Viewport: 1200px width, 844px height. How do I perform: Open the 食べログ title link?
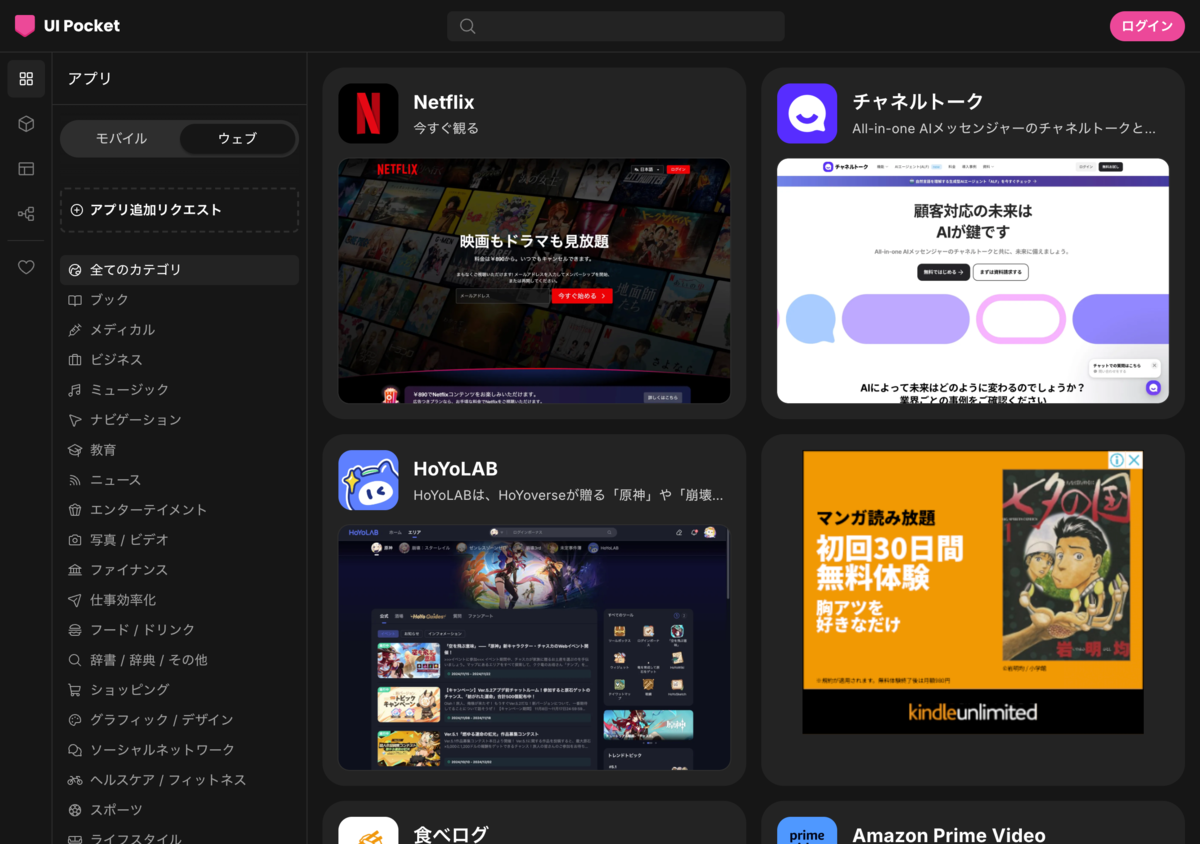451,835
